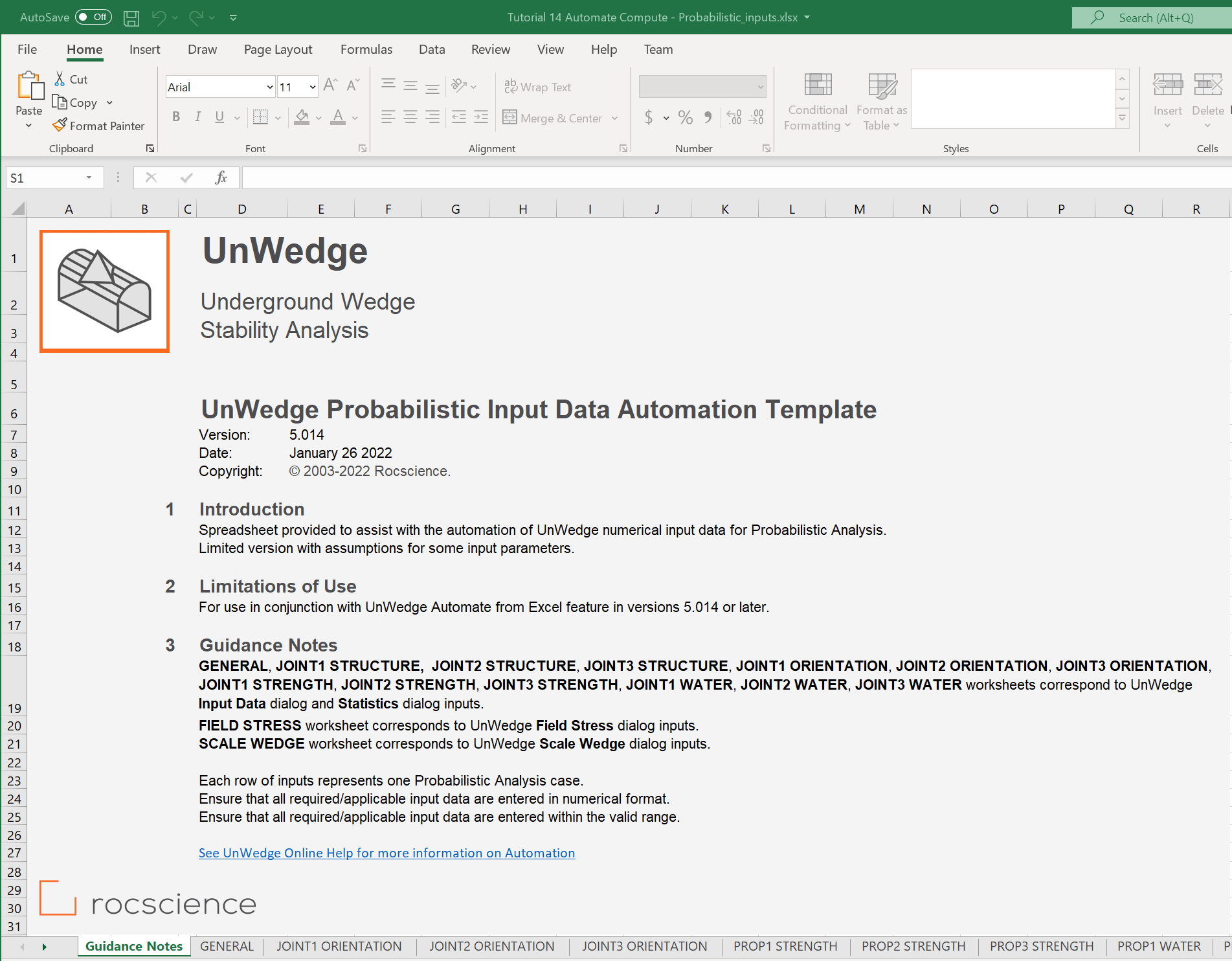
Task: Toggle Bold formatting
Action: pos(176,117)
